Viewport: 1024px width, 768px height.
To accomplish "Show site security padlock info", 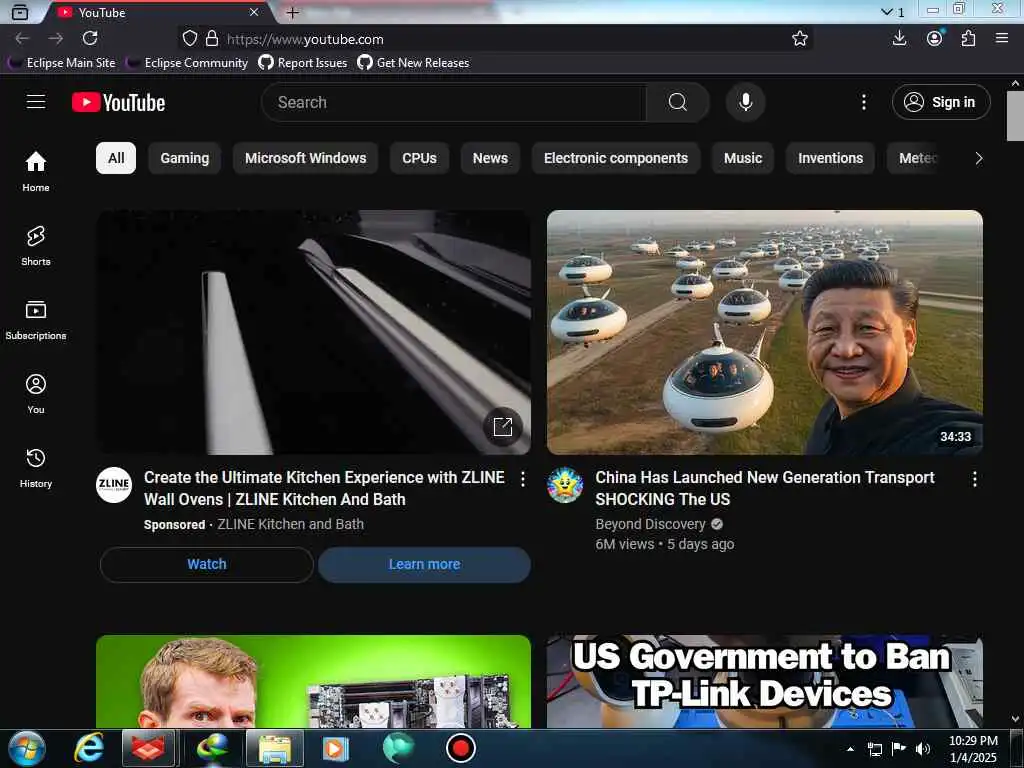I will click(212, 39).
